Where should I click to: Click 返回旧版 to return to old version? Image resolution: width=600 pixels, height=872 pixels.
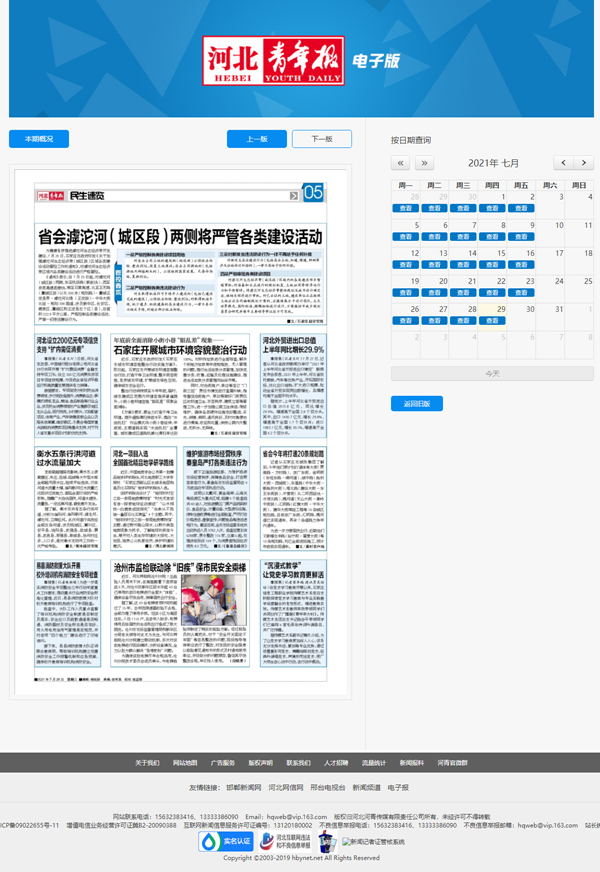(416, 404)
